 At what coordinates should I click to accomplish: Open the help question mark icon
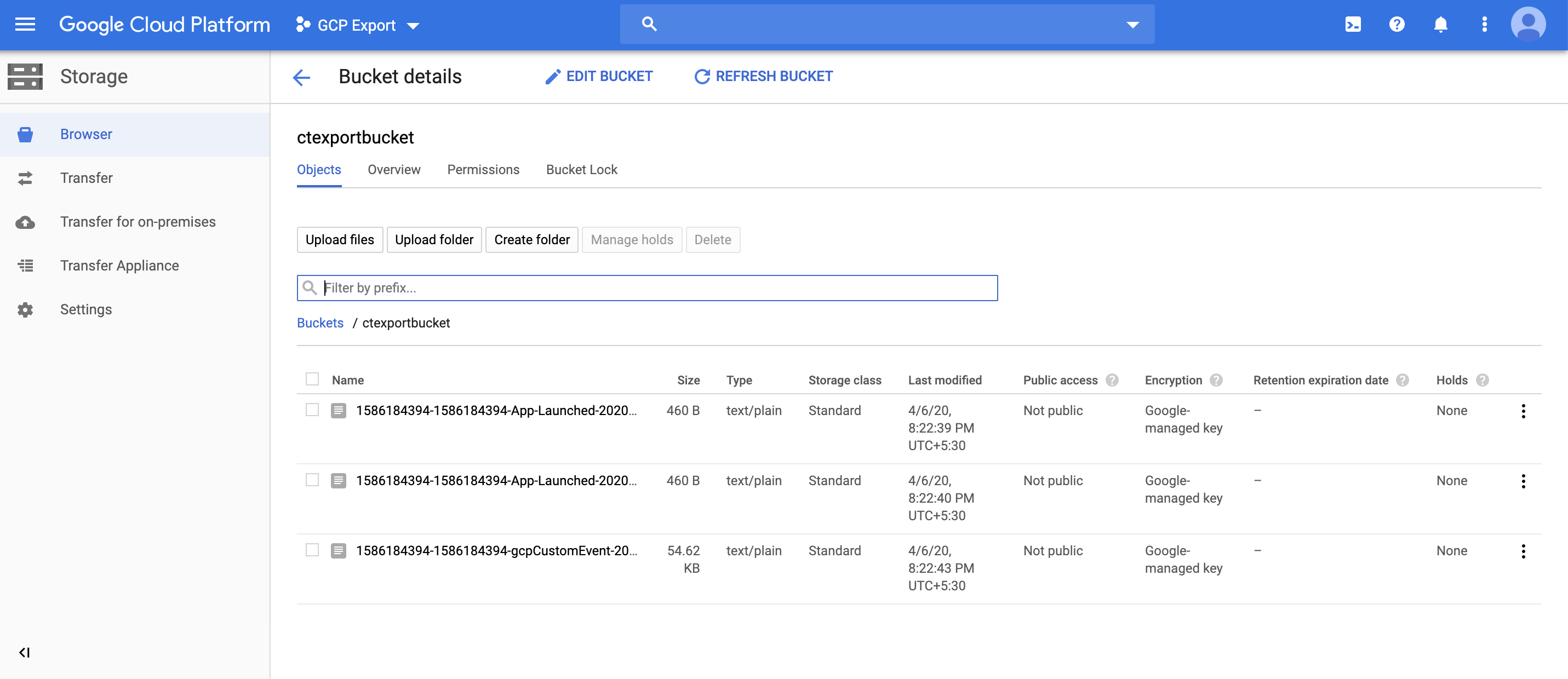click(1397, 24)
